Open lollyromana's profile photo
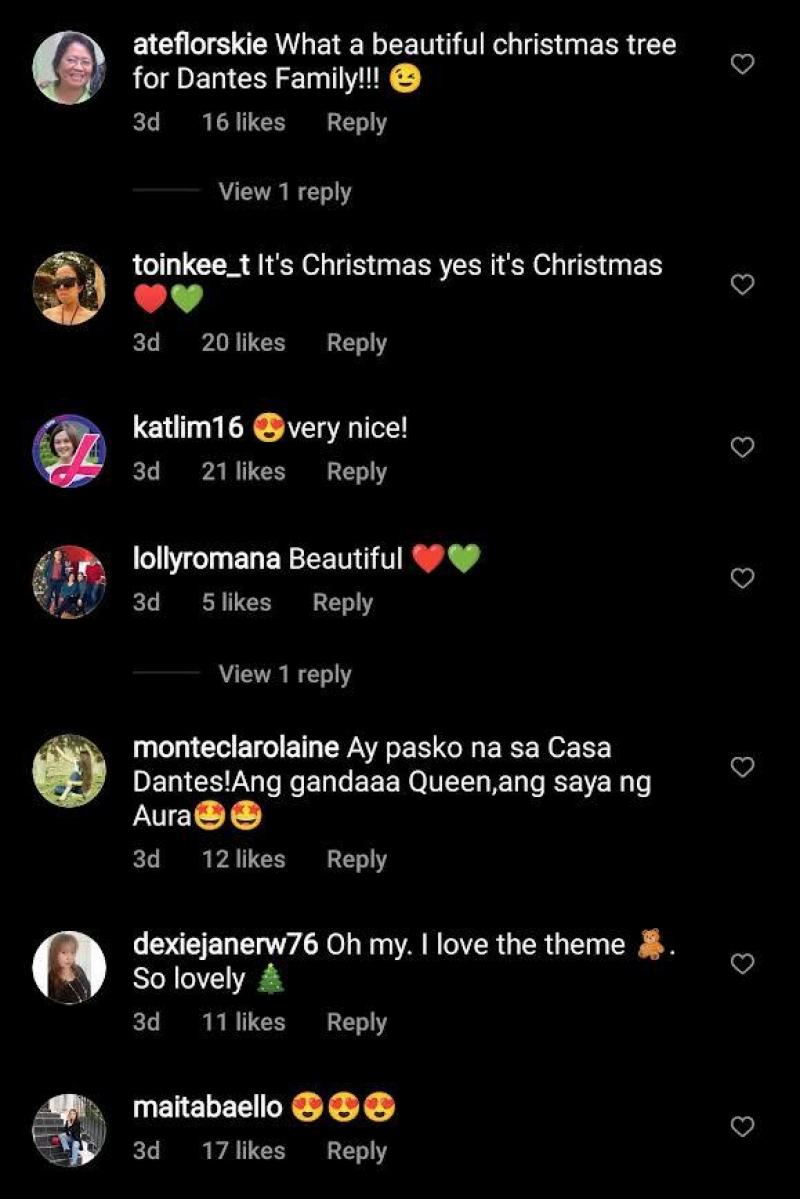800x1199 pixels. [70, 577]
